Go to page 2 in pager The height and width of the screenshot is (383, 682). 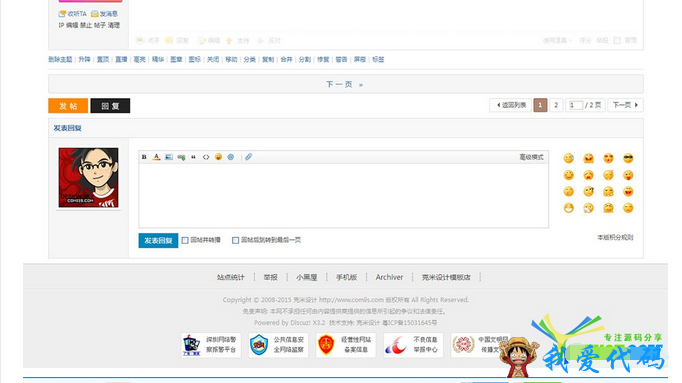point(556,105)
